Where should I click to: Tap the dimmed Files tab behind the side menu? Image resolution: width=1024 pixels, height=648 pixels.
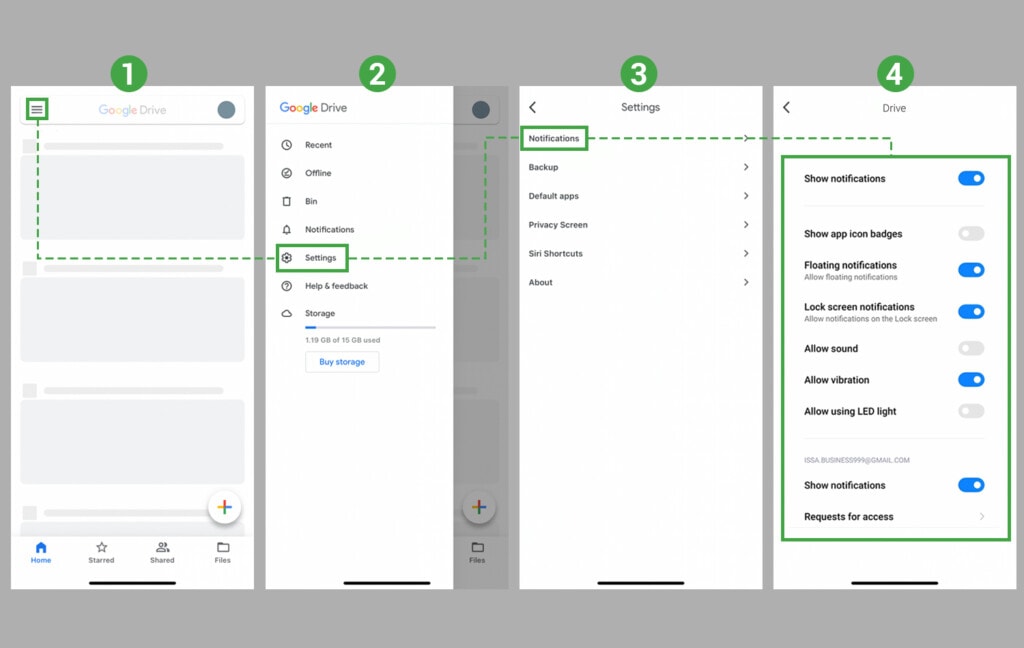477,552
